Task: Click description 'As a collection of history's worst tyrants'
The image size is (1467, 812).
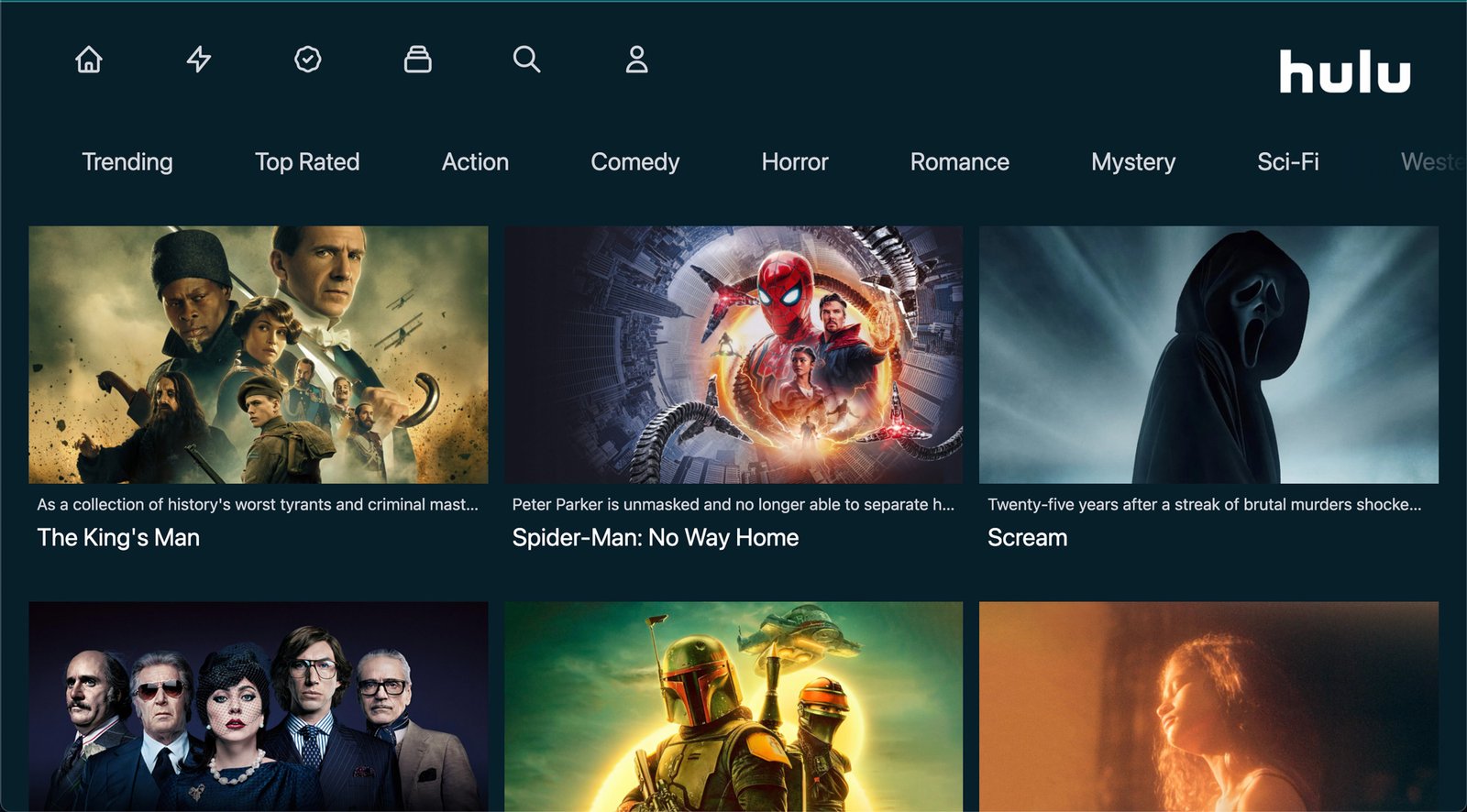Action: pos(258,505)
